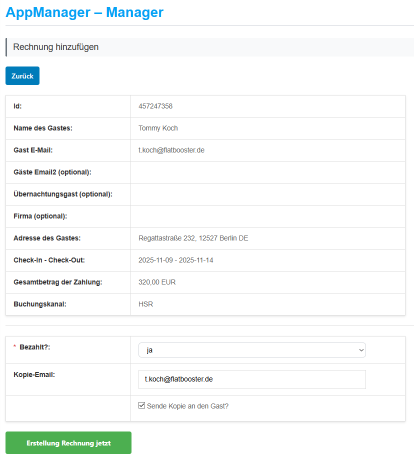
Task: Click the Name des Gastes label
Action: tap(43, 128)
